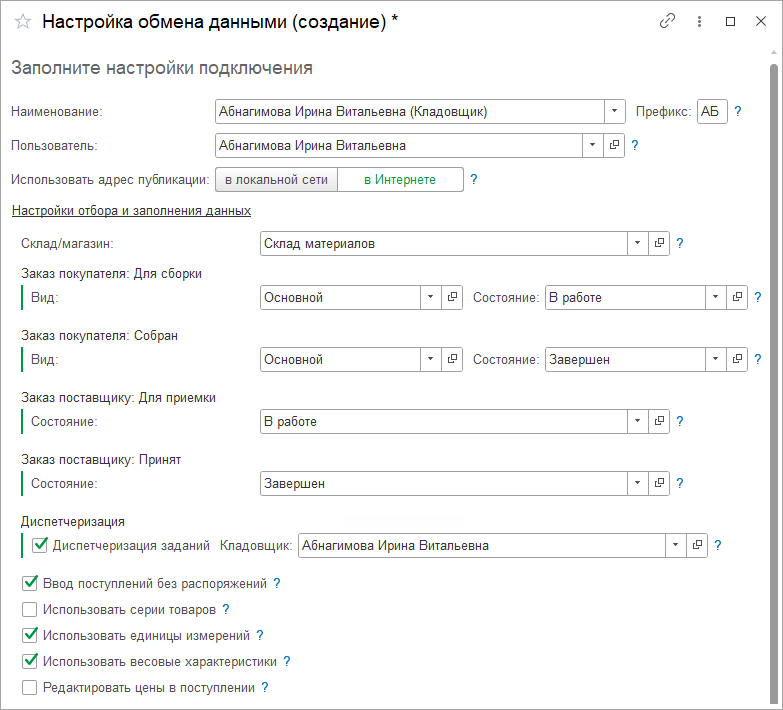Screen dimensions: 783x710
Task: Open the three-dot more actions menu
Action: pos(700,21)
